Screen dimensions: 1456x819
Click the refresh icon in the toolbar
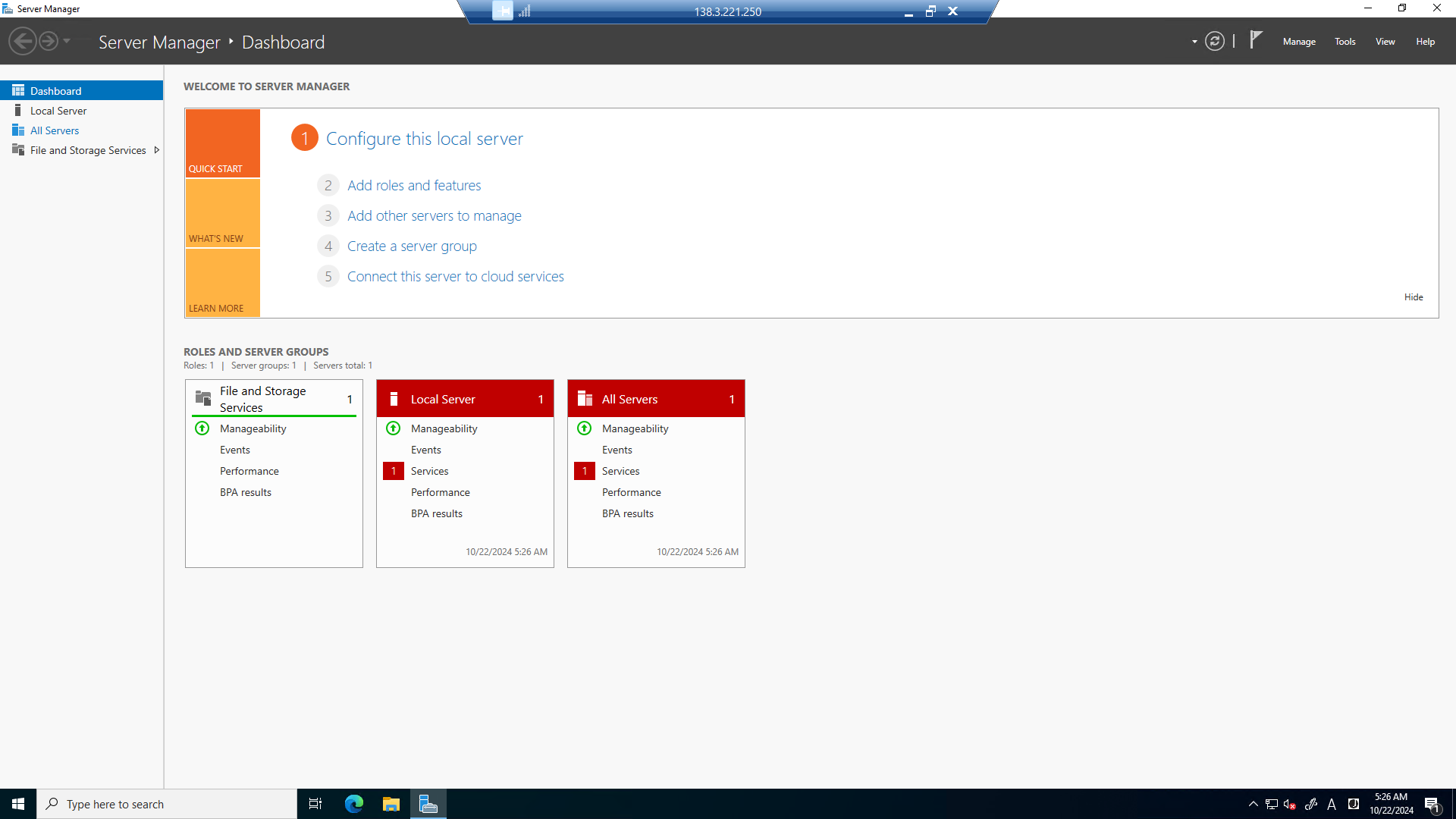[x=1214, y=41]
